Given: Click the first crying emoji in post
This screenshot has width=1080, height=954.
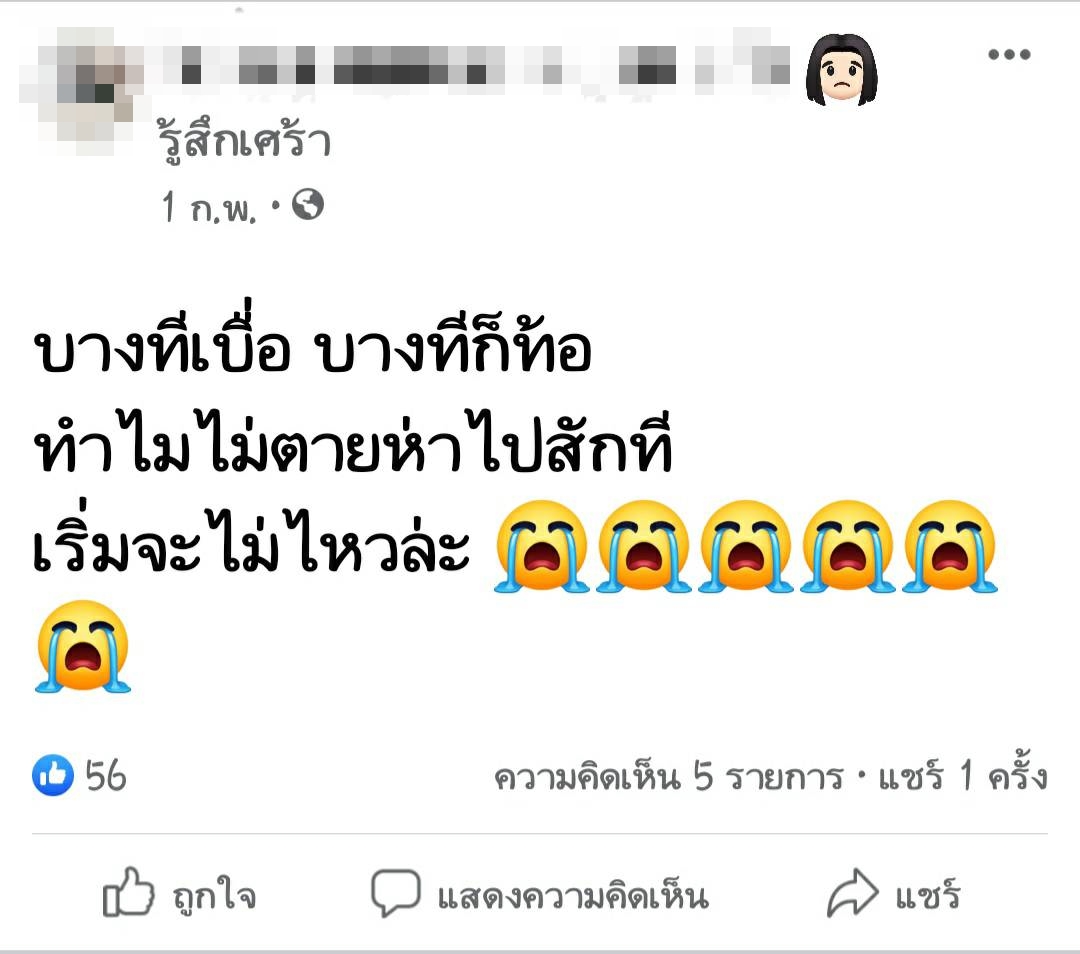Looking at the screenshot, I should [541, 547].
